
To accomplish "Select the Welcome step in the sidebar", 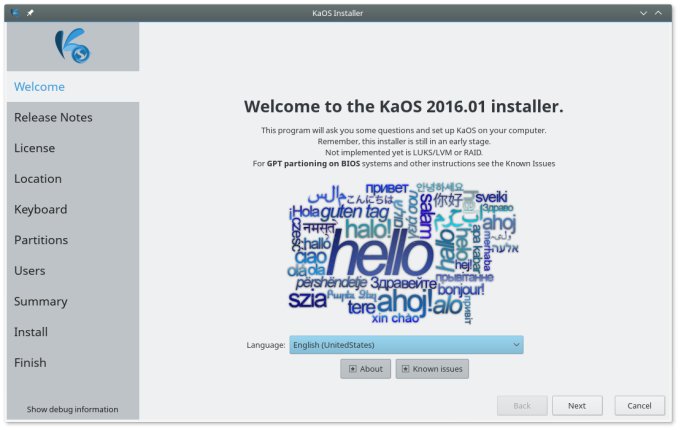I will pyautogui.click(x=73, y=87).
